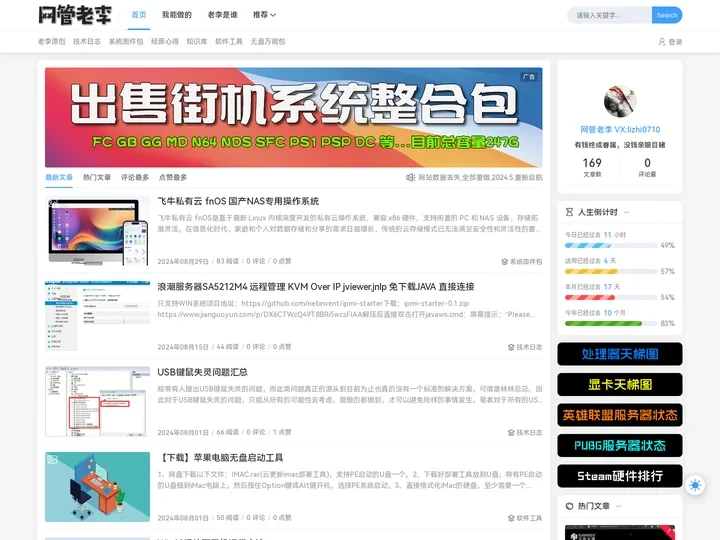Open the 系统固件包 category in sub-navigation
This screenshot has height=540, width=720.
(126, 41)
